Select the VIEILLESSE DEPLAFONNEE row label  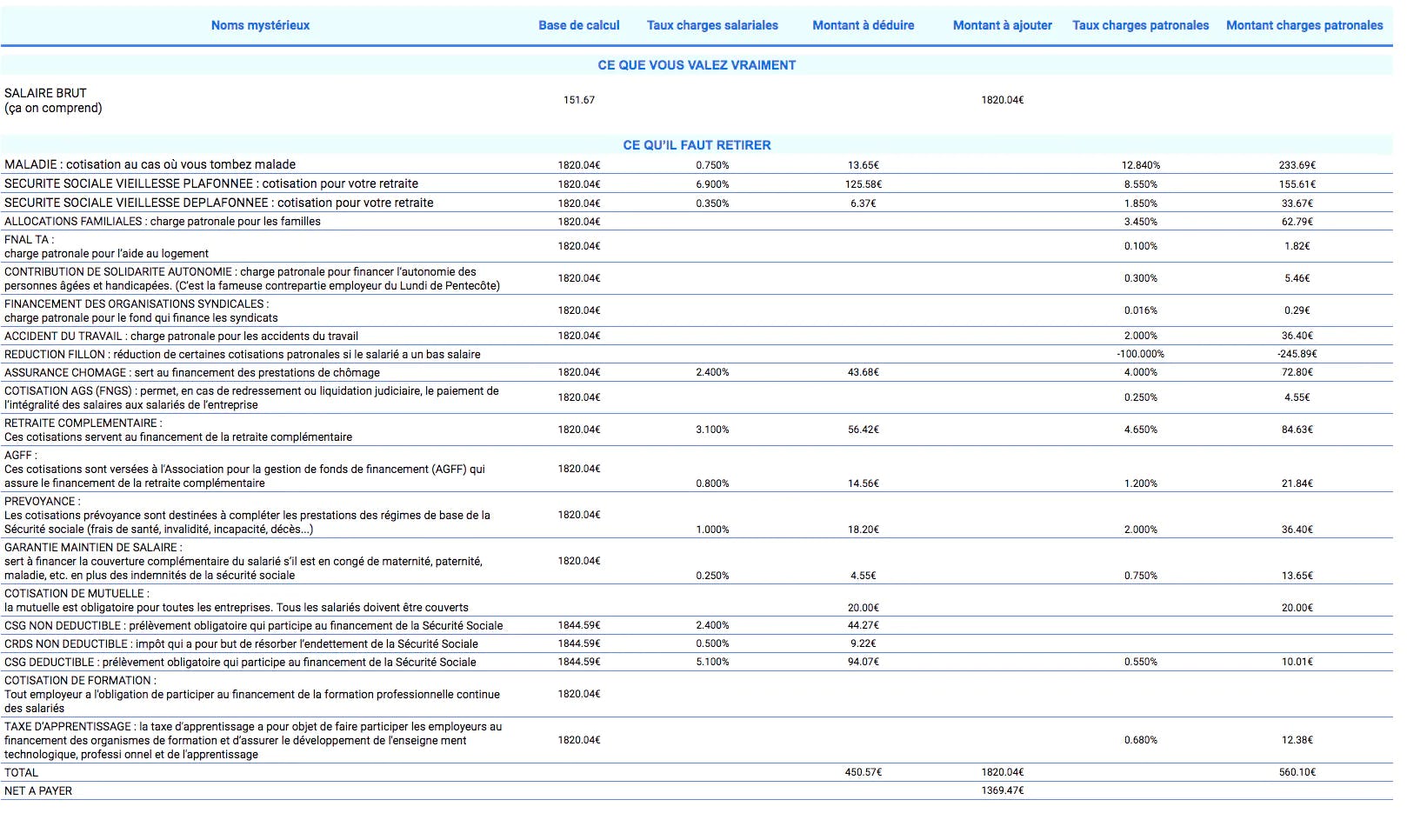218,203
